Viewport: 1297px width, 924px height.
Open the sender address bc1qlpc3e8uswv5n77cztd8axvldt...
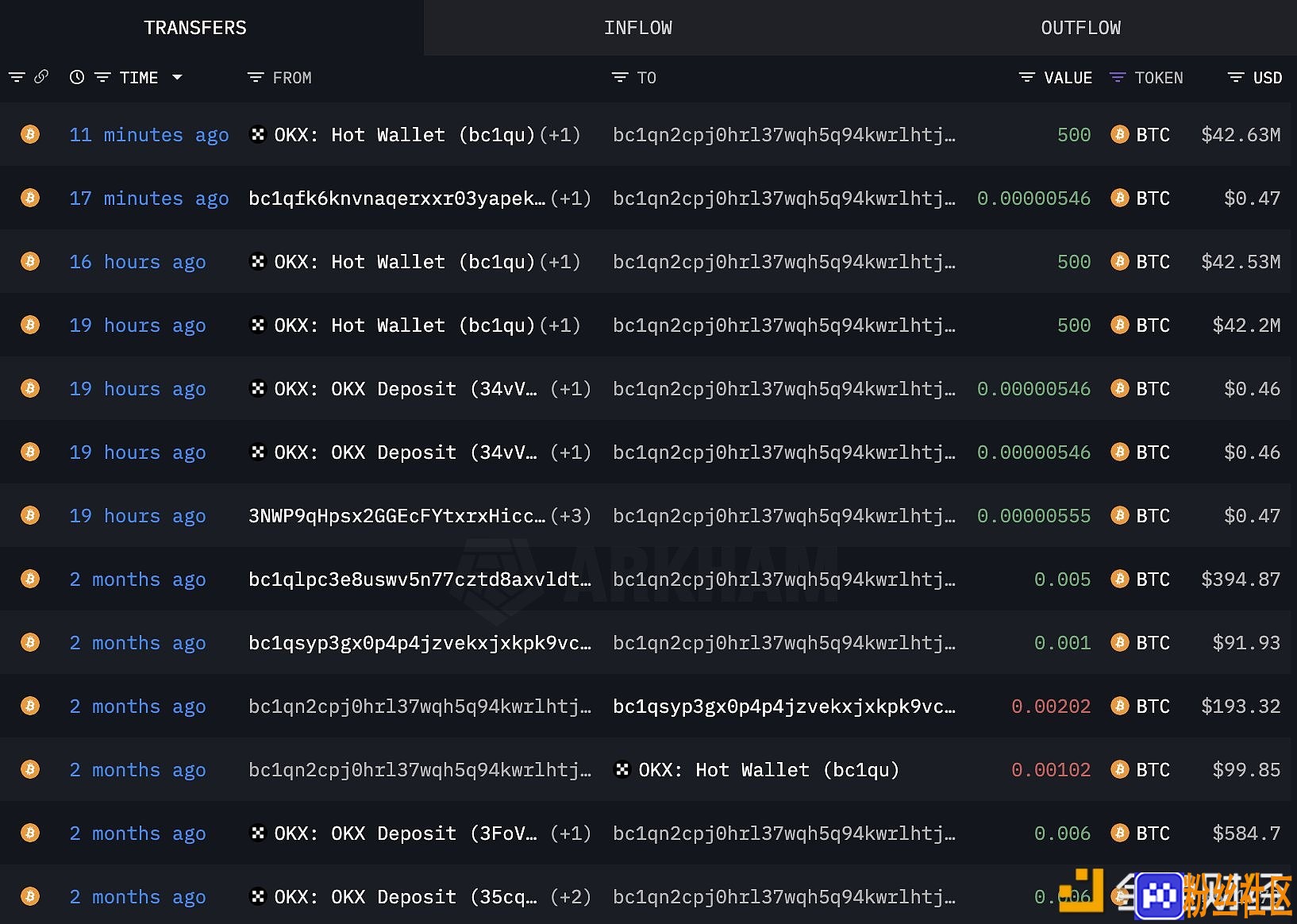[420, 579]
